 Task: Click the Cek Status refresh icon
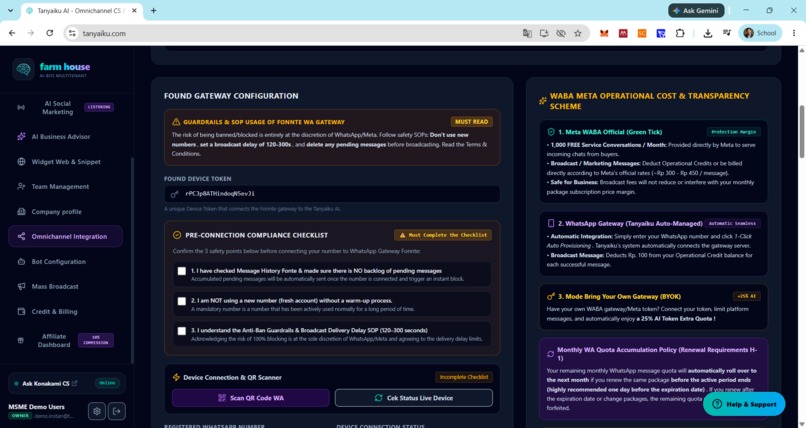pyautogui.click(x=378, y=398)
